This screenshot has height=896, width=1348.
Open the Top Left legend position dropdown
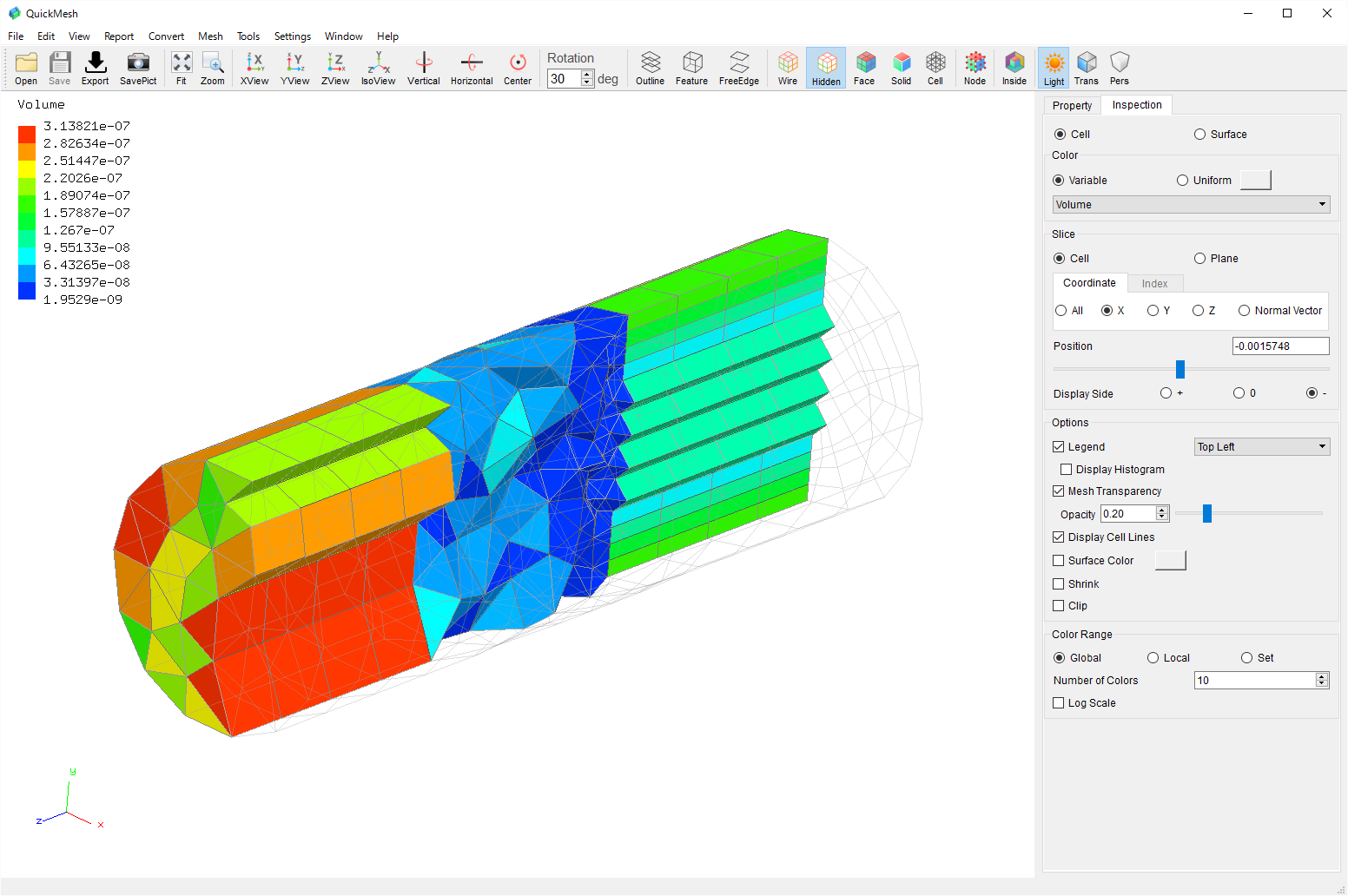click(1262, 447)
